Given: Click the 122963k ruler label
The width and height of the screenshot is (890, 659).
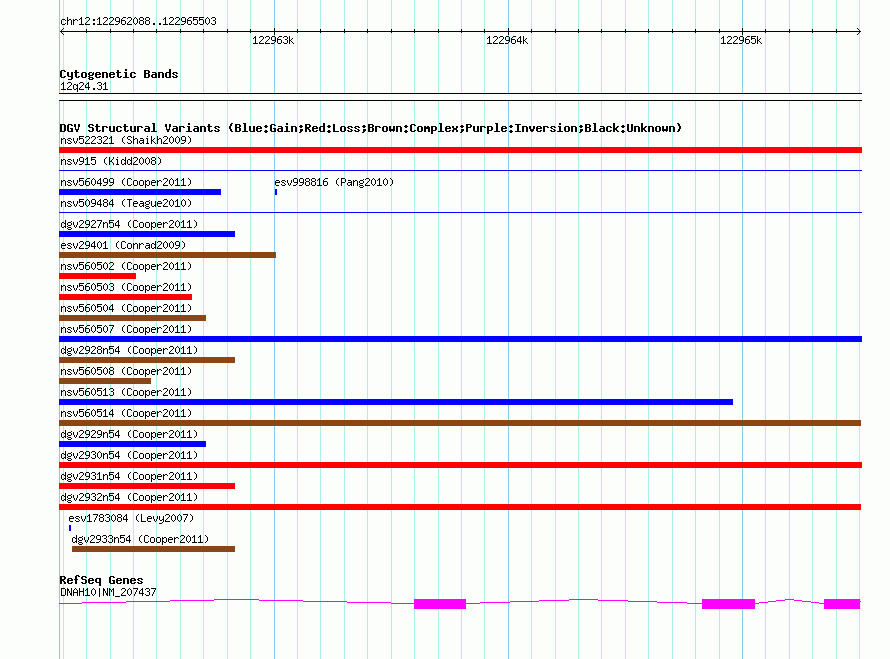Looking at the screenshot, I should [273, 40].
